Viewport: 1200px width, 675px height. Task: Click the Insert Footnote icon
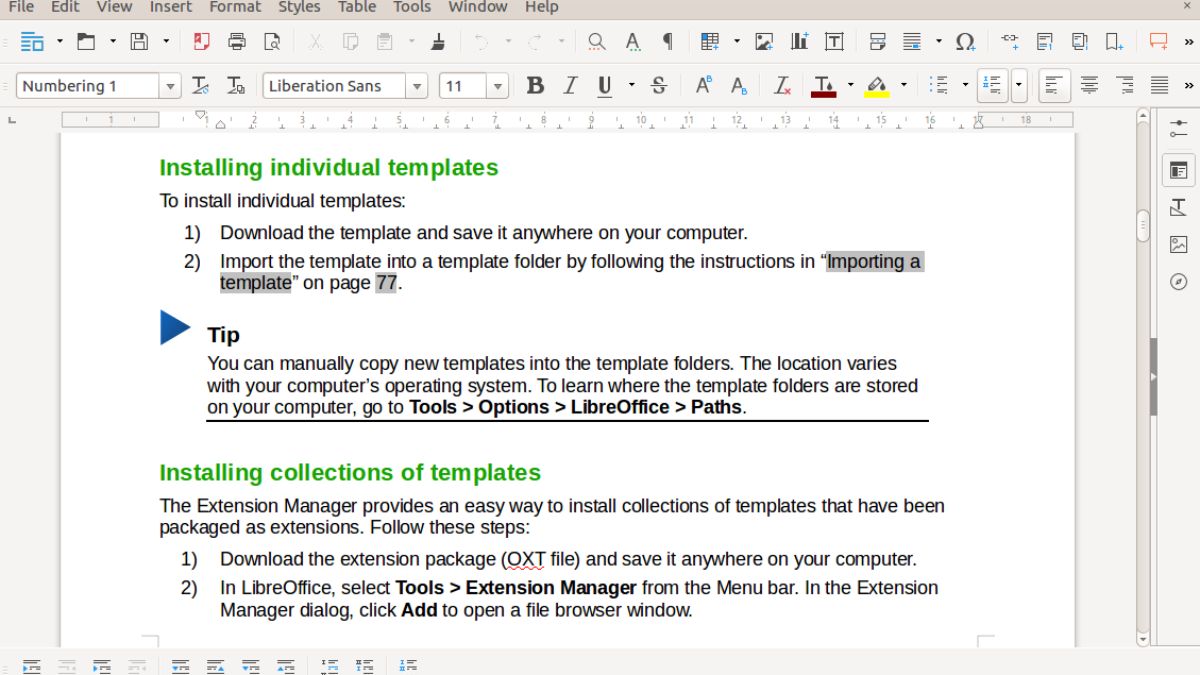1045,42
